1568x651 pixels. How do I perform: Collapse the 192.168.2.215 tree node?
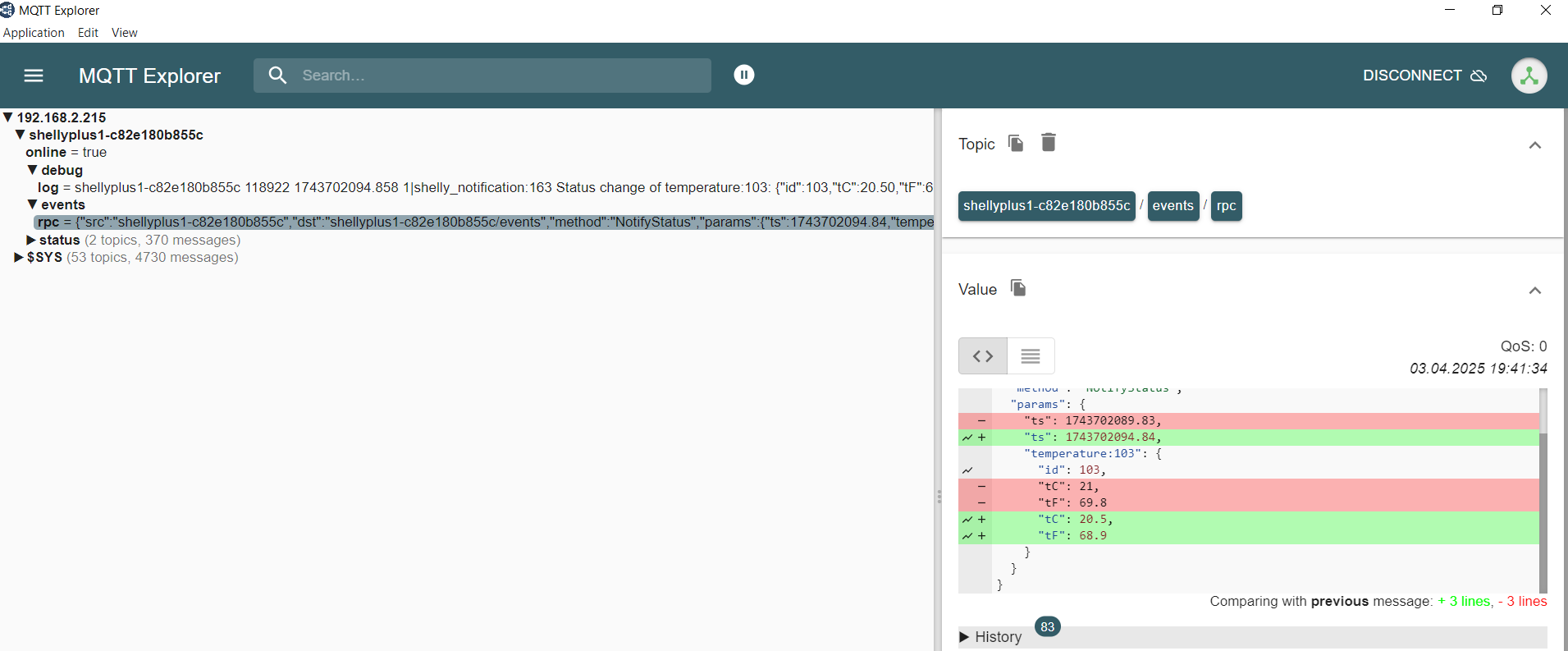[7, 117]
